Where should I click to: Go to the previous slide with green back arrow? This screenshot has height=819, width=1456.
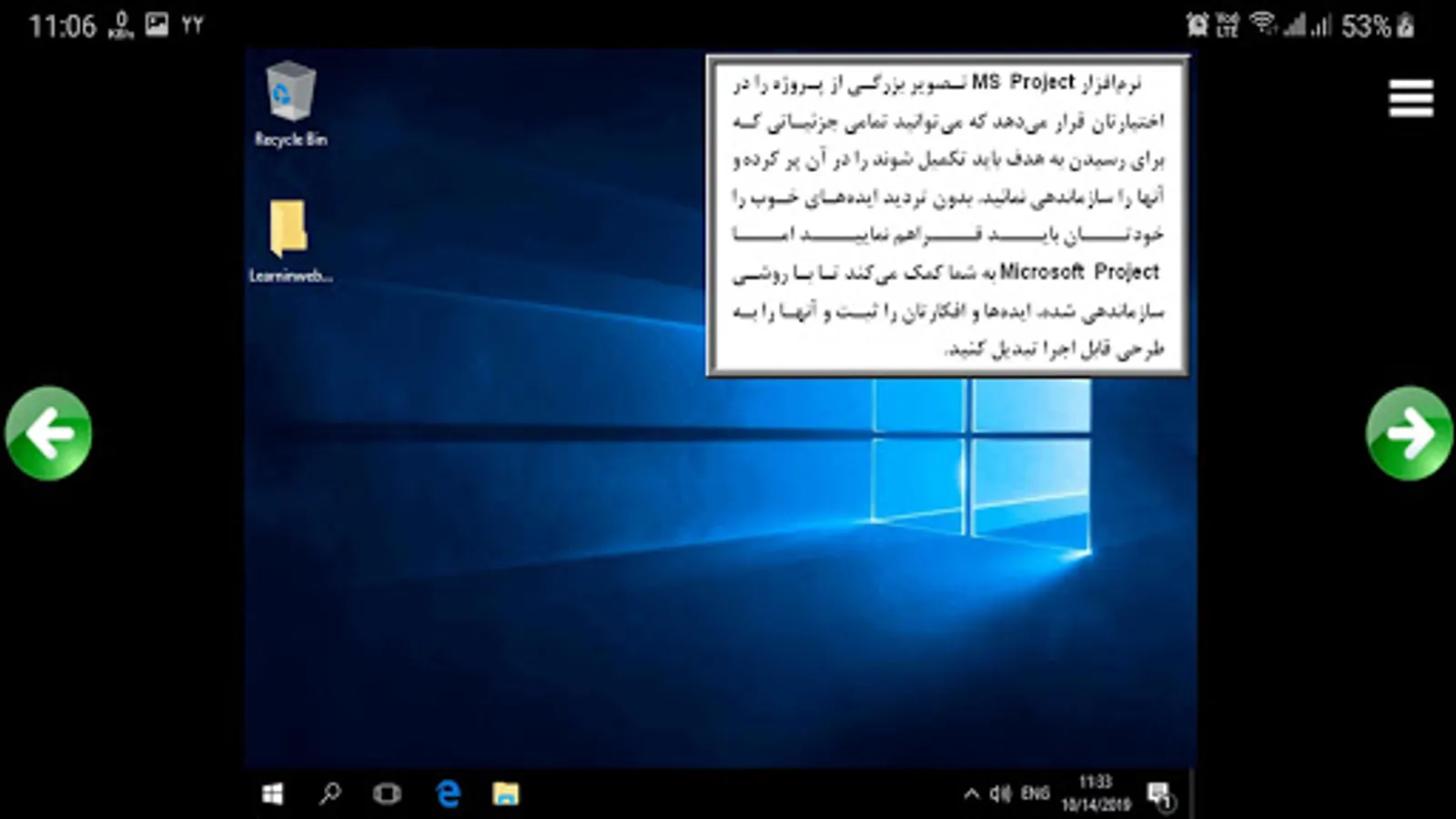(48, 433)
